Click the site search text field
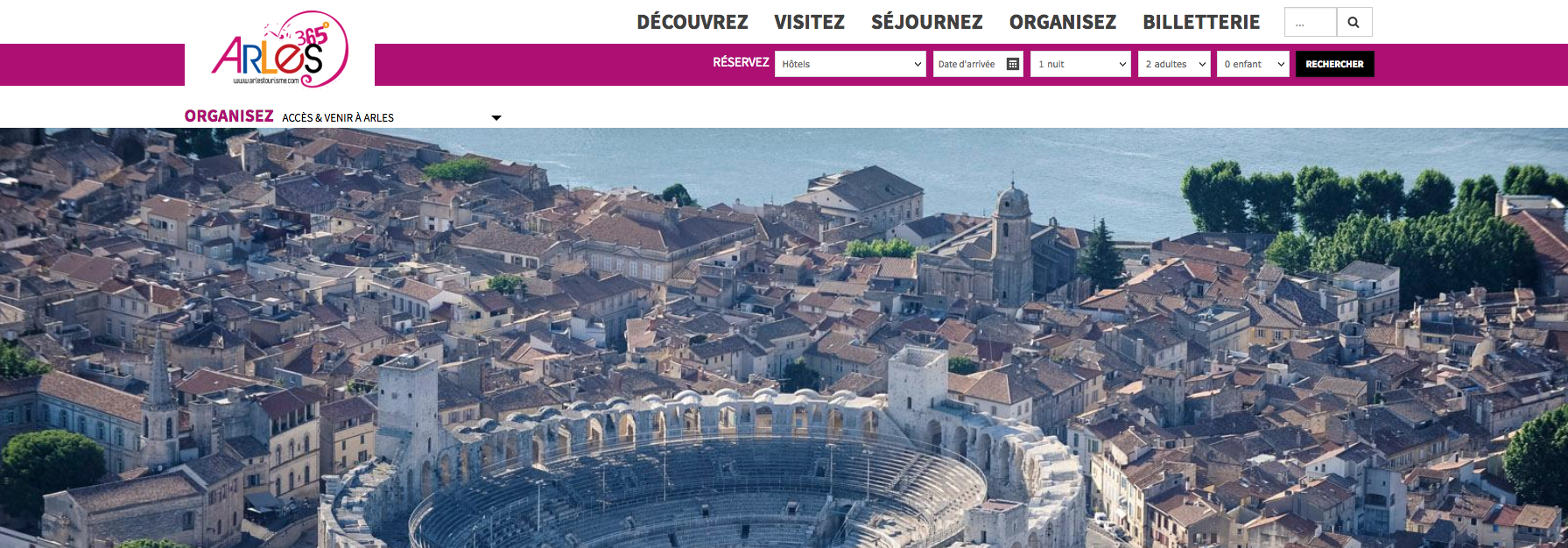This screenshot has height=548, width=1568. tap(1311, 22)
